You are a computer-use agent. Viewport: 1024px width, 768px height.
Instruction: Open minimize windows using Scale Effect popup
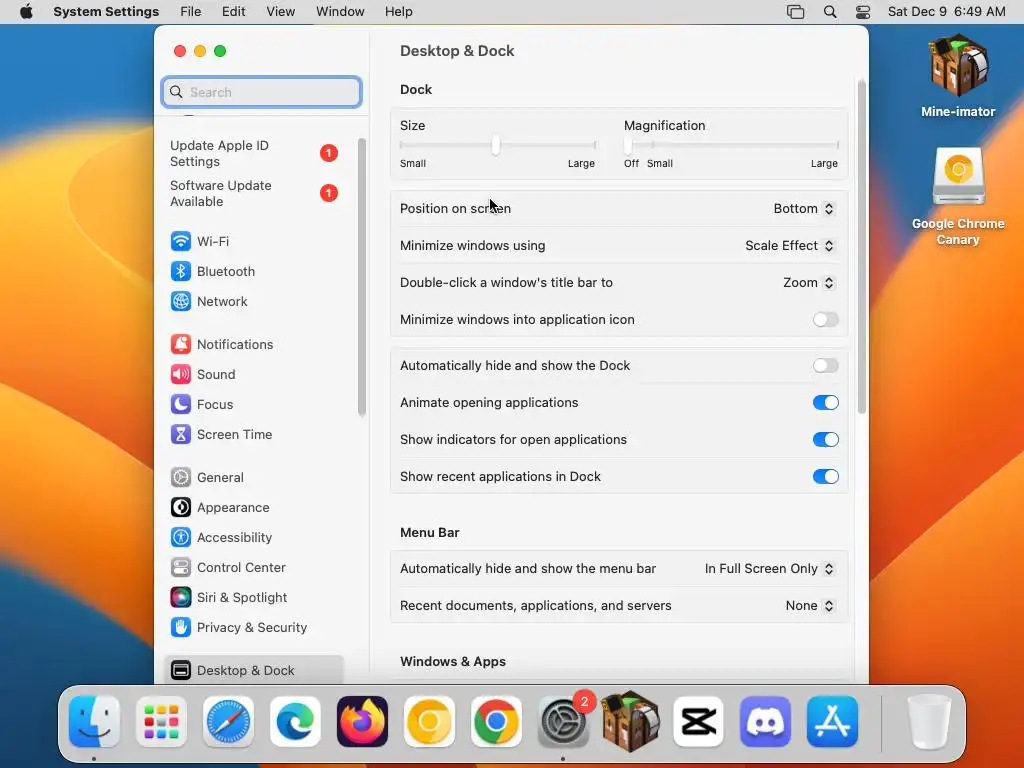[x=790, y=246]
